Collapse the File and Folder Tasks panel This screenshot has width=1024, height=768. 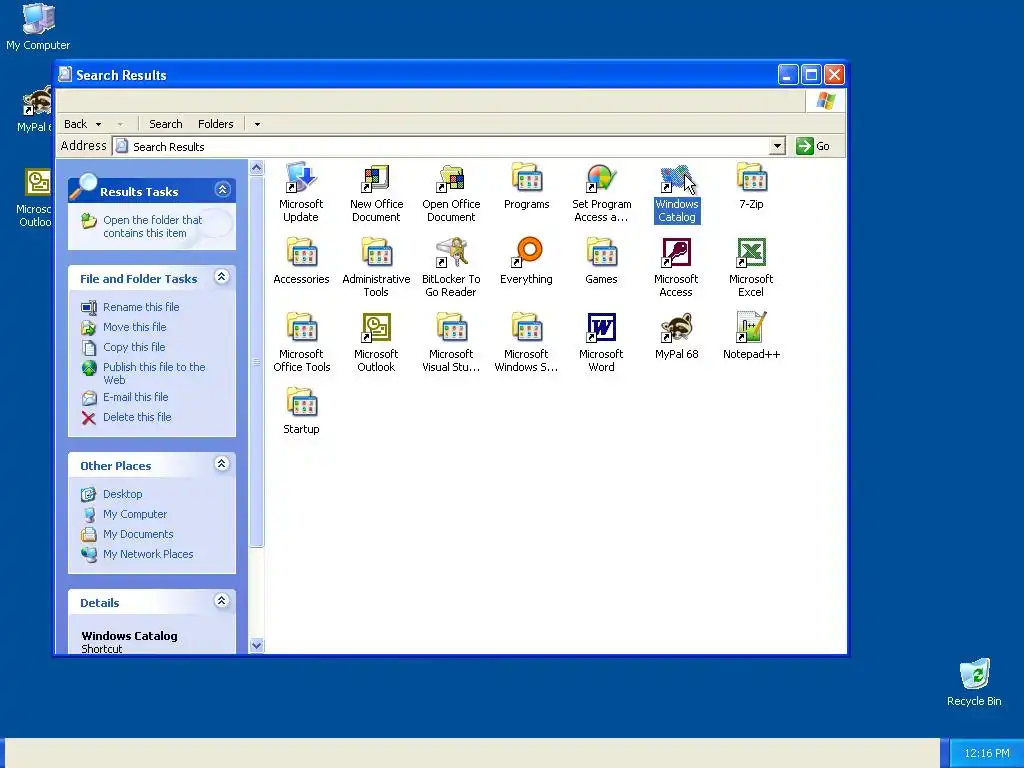click(x=222, y=277)
